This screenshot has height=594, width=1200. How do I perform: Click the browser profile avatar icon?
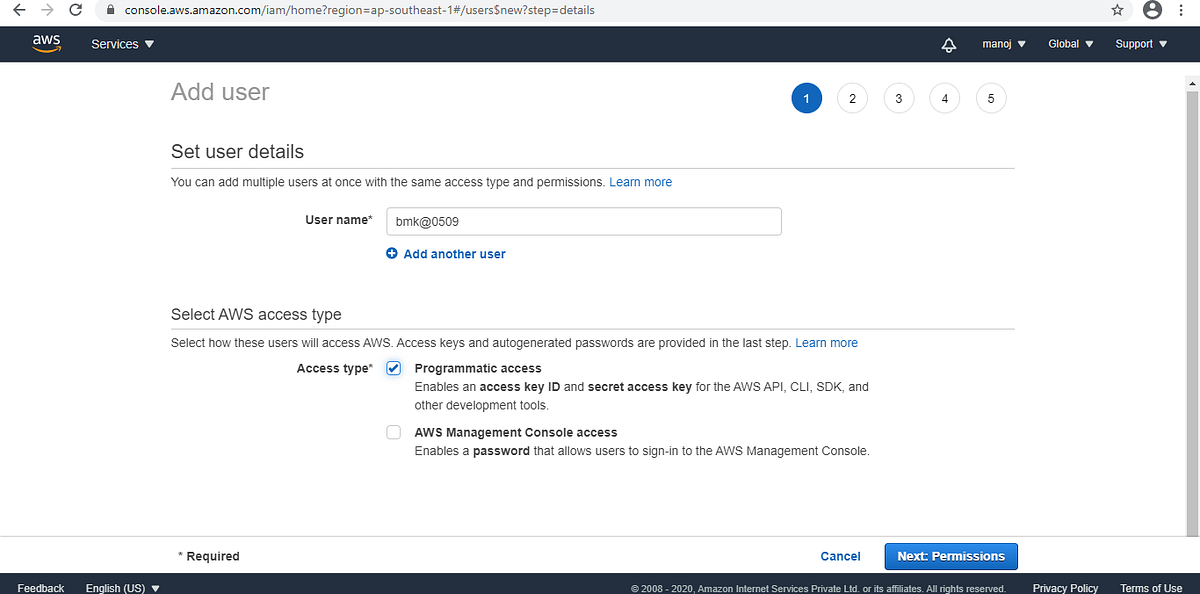pyautogui.click(x=1152, y=10)
